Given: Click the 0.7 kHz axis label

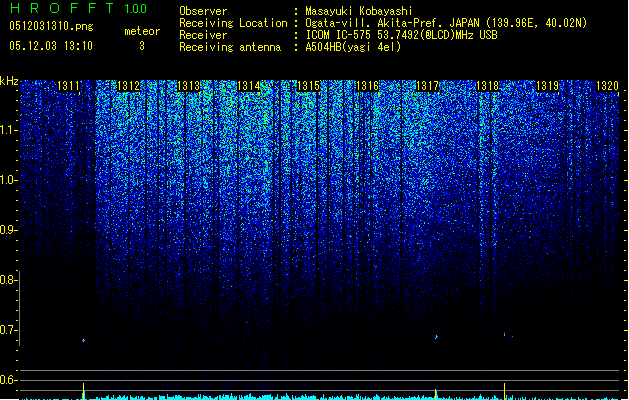Looking at the screenshot, I should (x=8, y=330).
